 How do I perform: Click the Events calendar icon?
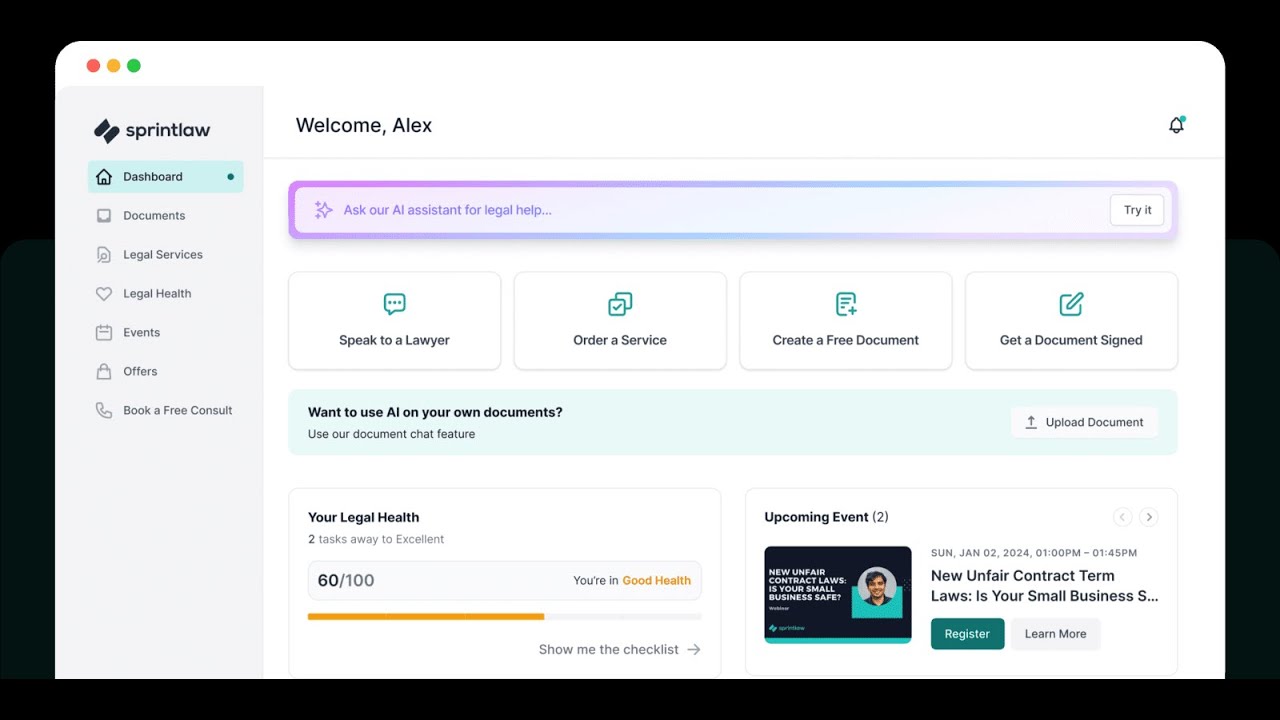coord(104,333)
